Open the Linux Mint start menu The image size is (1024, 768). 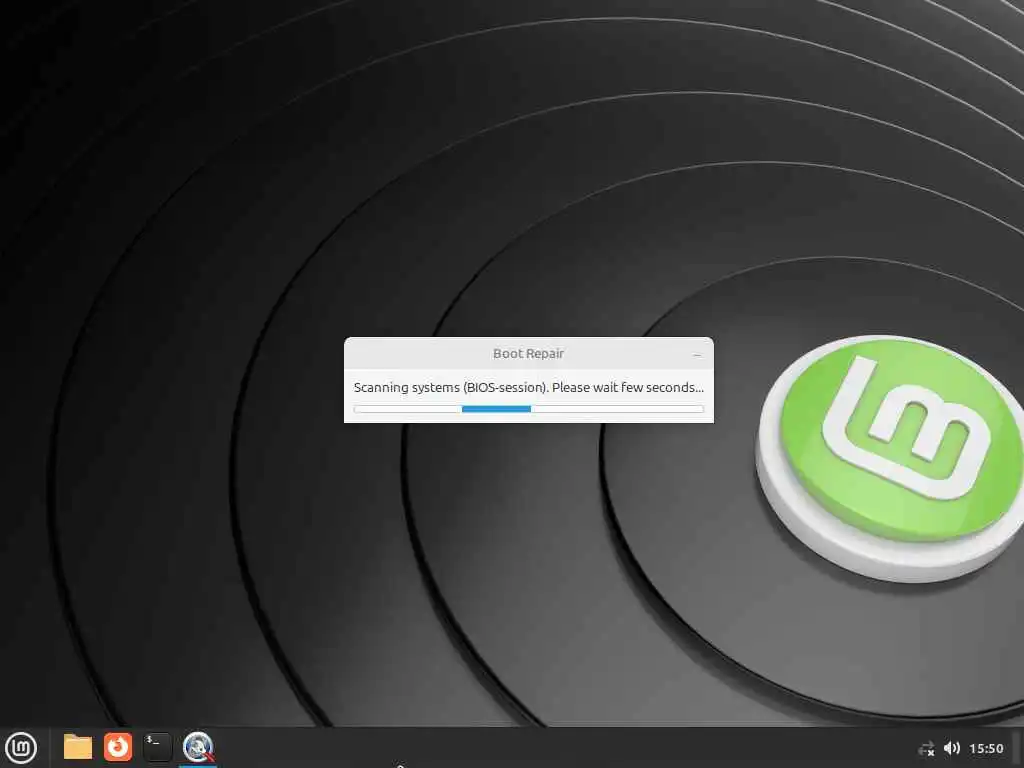pos(21,748)
